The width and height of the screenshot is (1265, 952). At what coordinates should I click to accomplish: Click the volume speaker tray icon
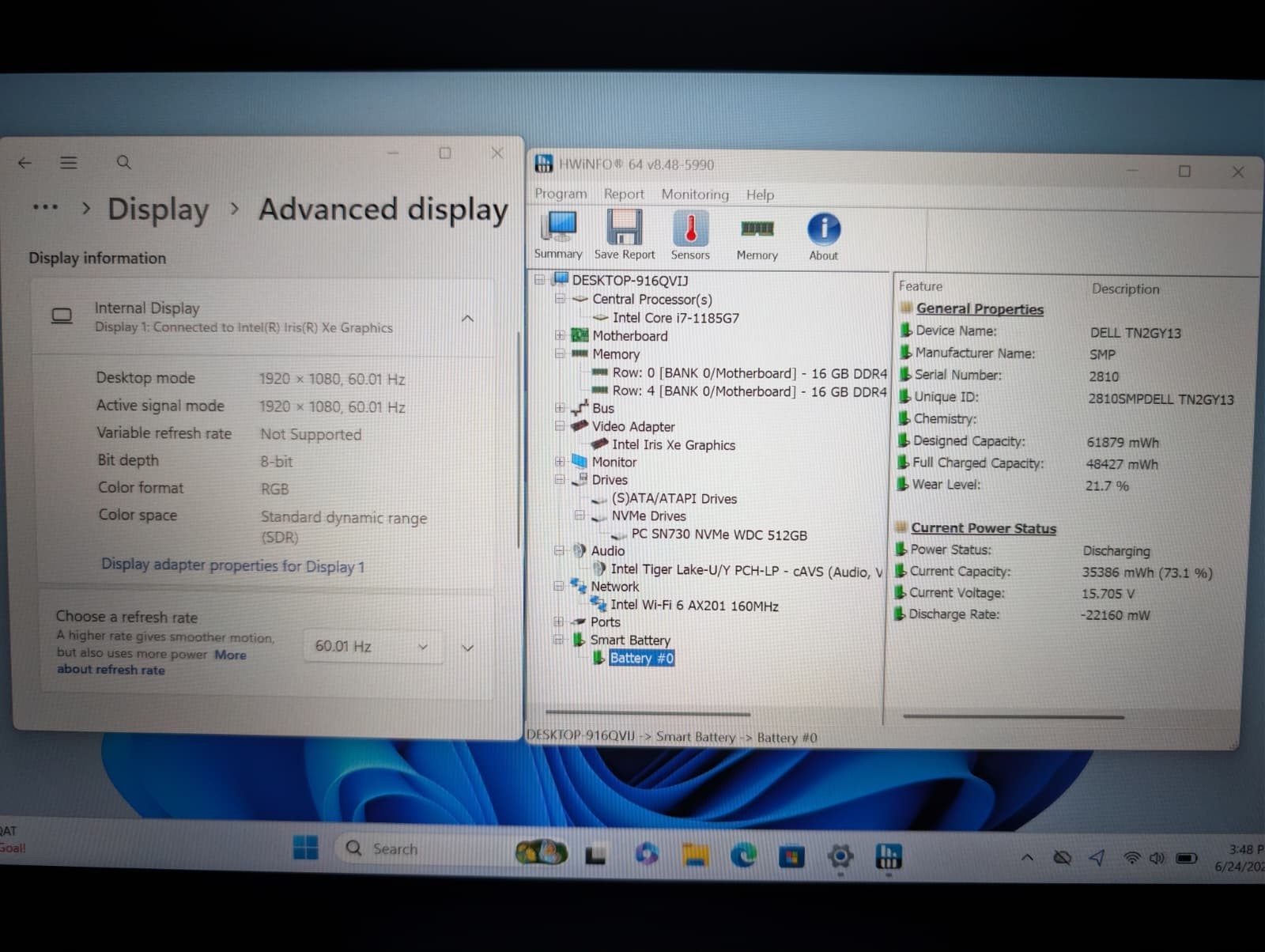1157,858
